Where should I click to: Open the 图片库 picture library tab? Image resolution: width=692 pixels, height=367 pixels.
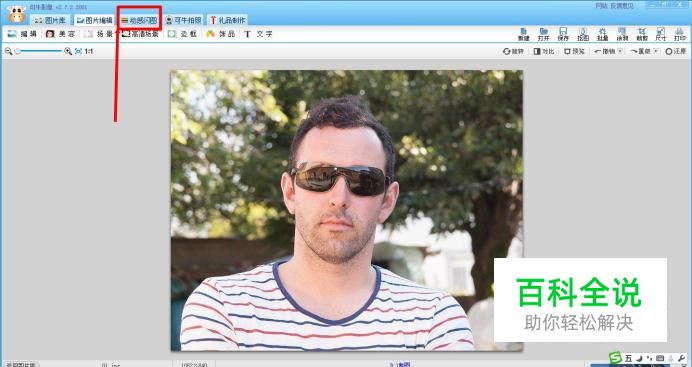click(x=50, y=20)
